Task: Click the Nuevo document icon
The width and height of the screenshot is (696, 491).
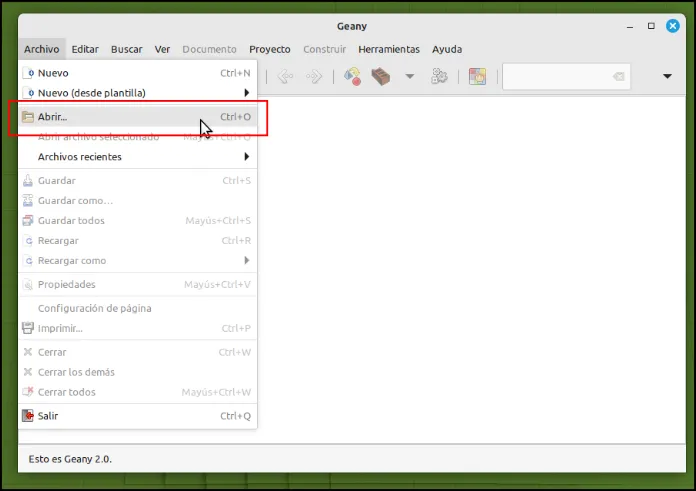Action: 28,73
